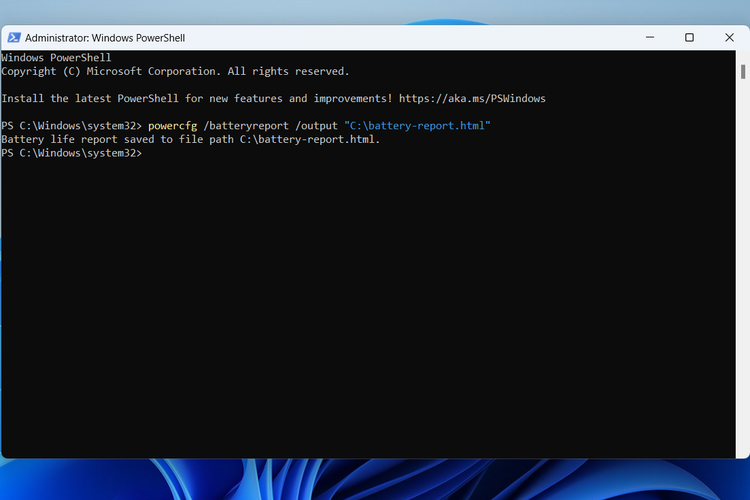The image size is (750, 500).
Task: Click the "Administrator: Windows PowerShell" window title
Action: 105,38
